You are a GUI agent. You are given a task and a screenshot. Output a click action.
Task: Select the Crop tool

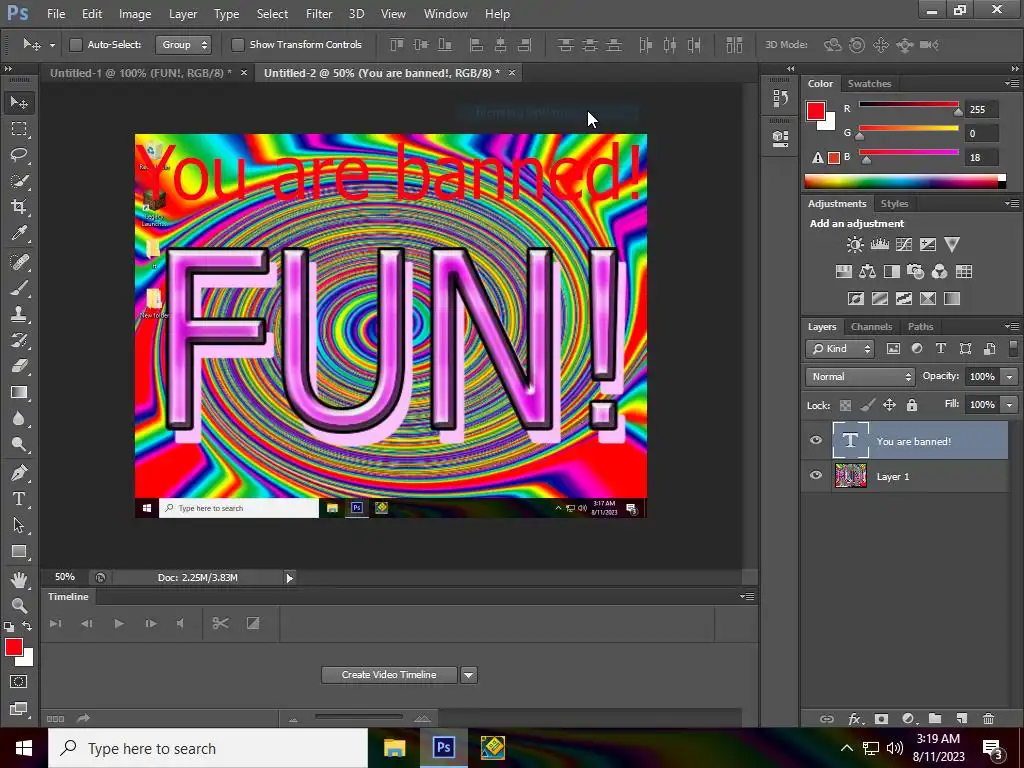click(x=19, y=207)
